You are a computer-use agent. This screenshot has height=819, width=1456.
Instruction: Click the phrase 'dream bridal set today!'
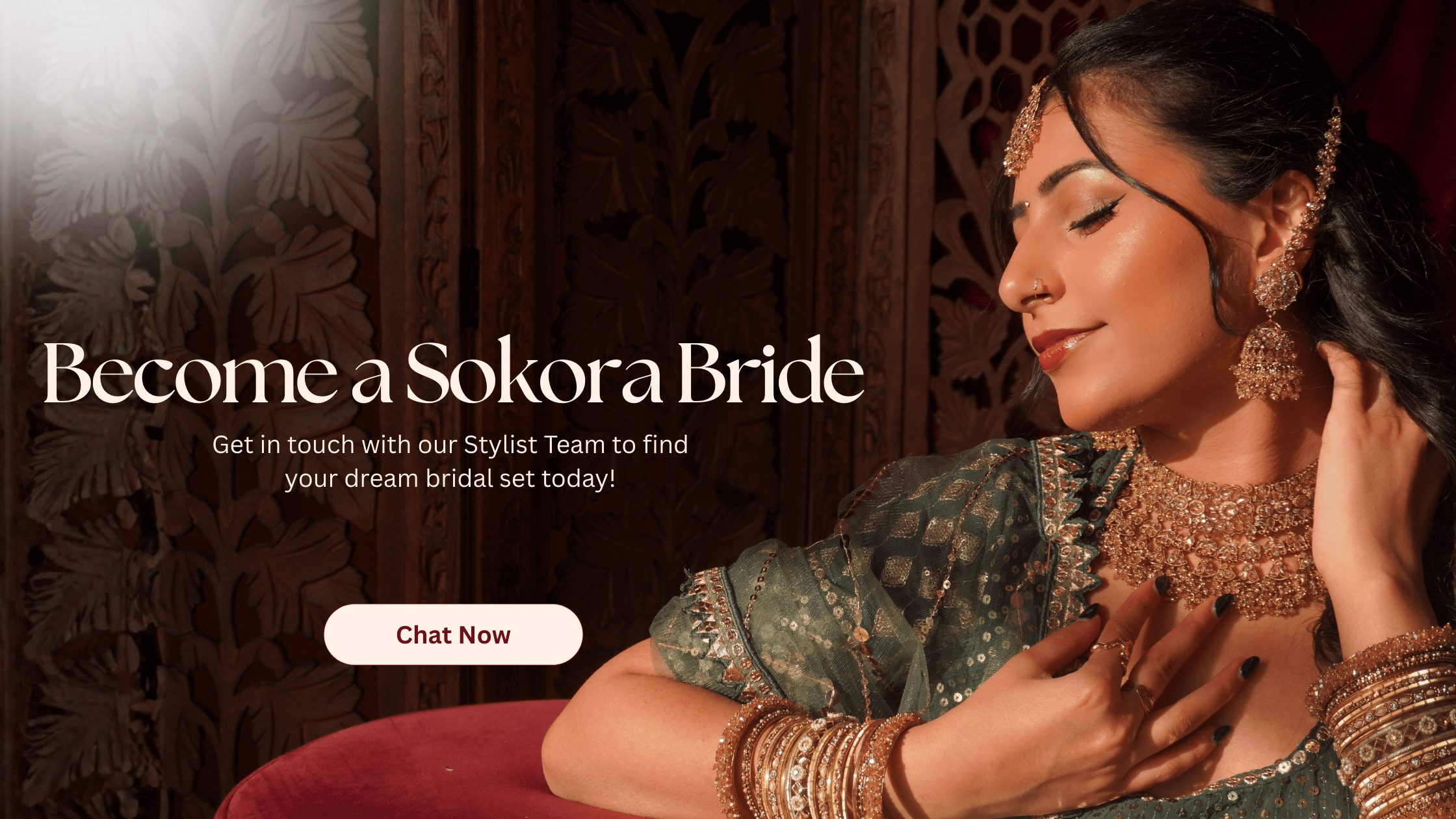pos(480,479)
